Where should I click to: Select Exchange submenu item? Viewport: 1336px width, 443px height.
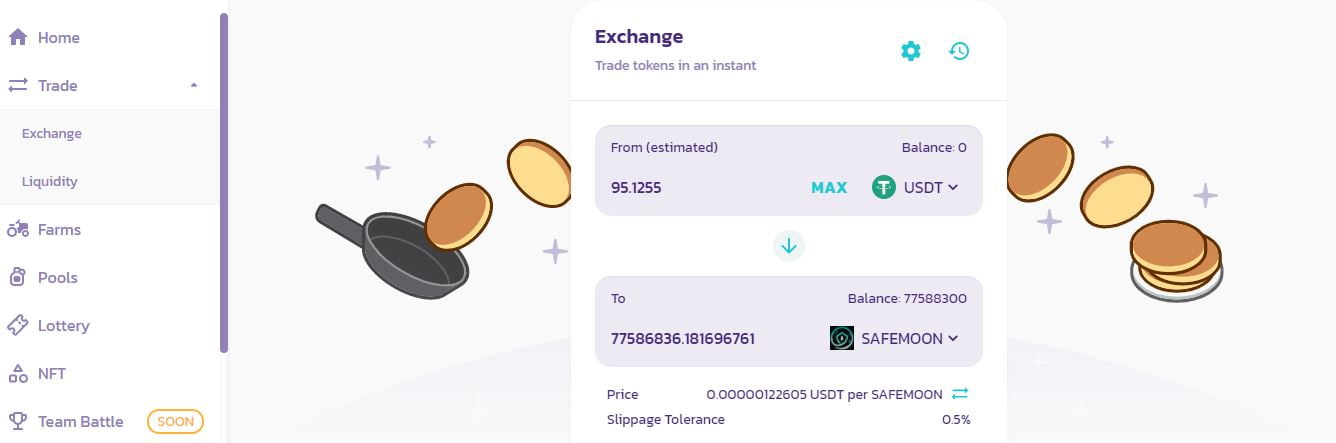click(x=52, y=133)
